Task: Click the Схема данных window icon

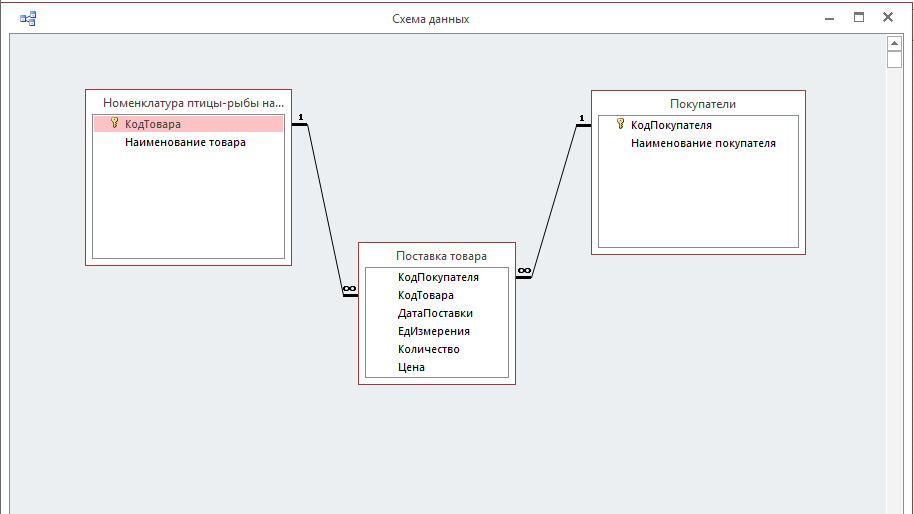Action: 27,19
